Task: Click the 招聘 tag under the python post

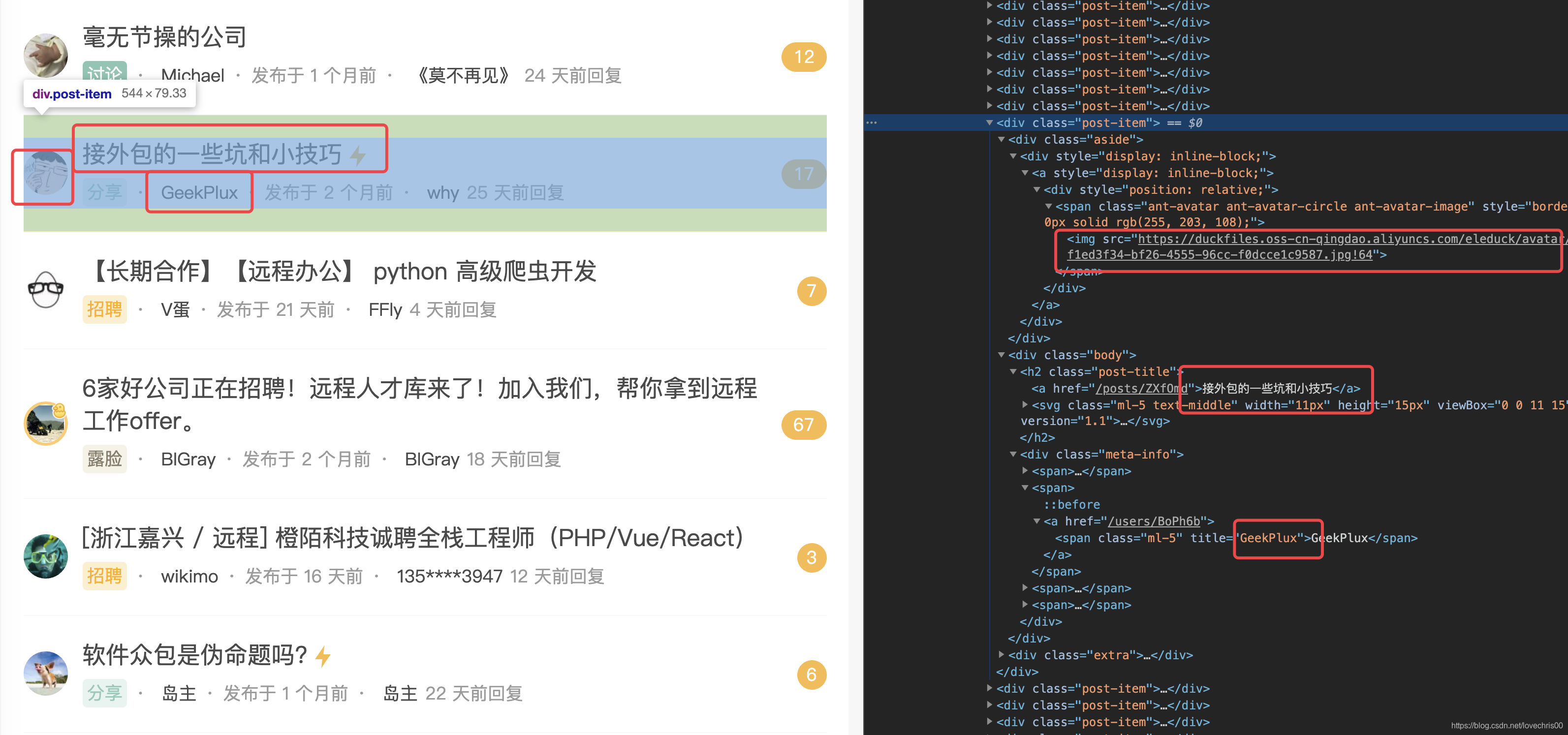Action: click(x=105, y=309)
